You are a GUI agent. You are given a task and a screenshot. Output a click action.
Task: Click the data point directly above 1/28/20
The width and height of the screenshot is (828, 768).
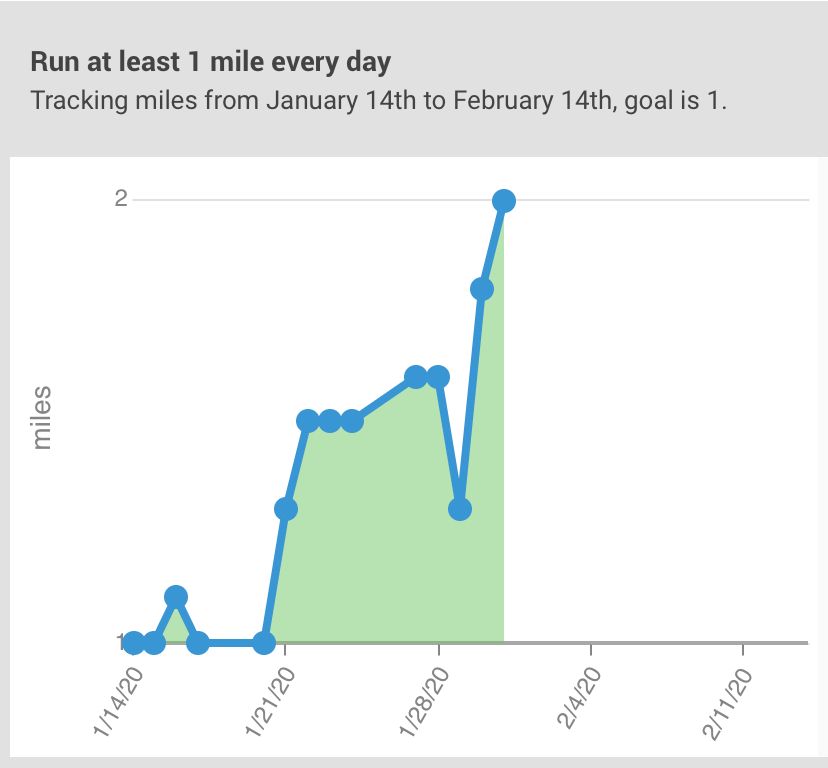coord(438,377)
